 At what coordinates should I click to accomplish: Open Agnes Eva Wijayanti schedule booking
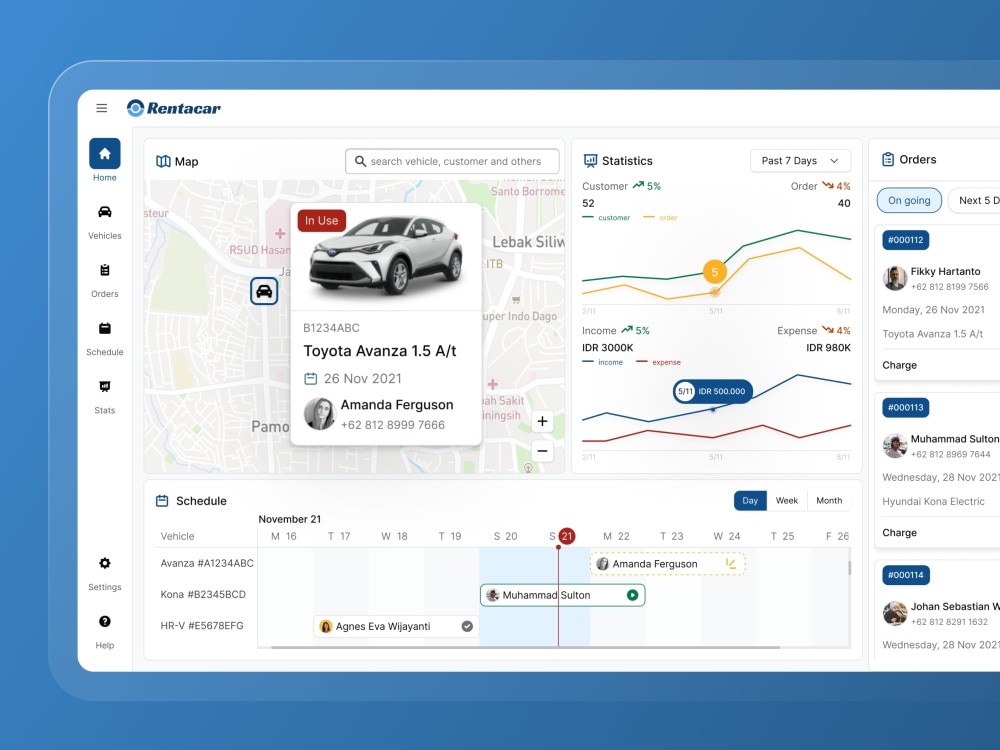396,626
